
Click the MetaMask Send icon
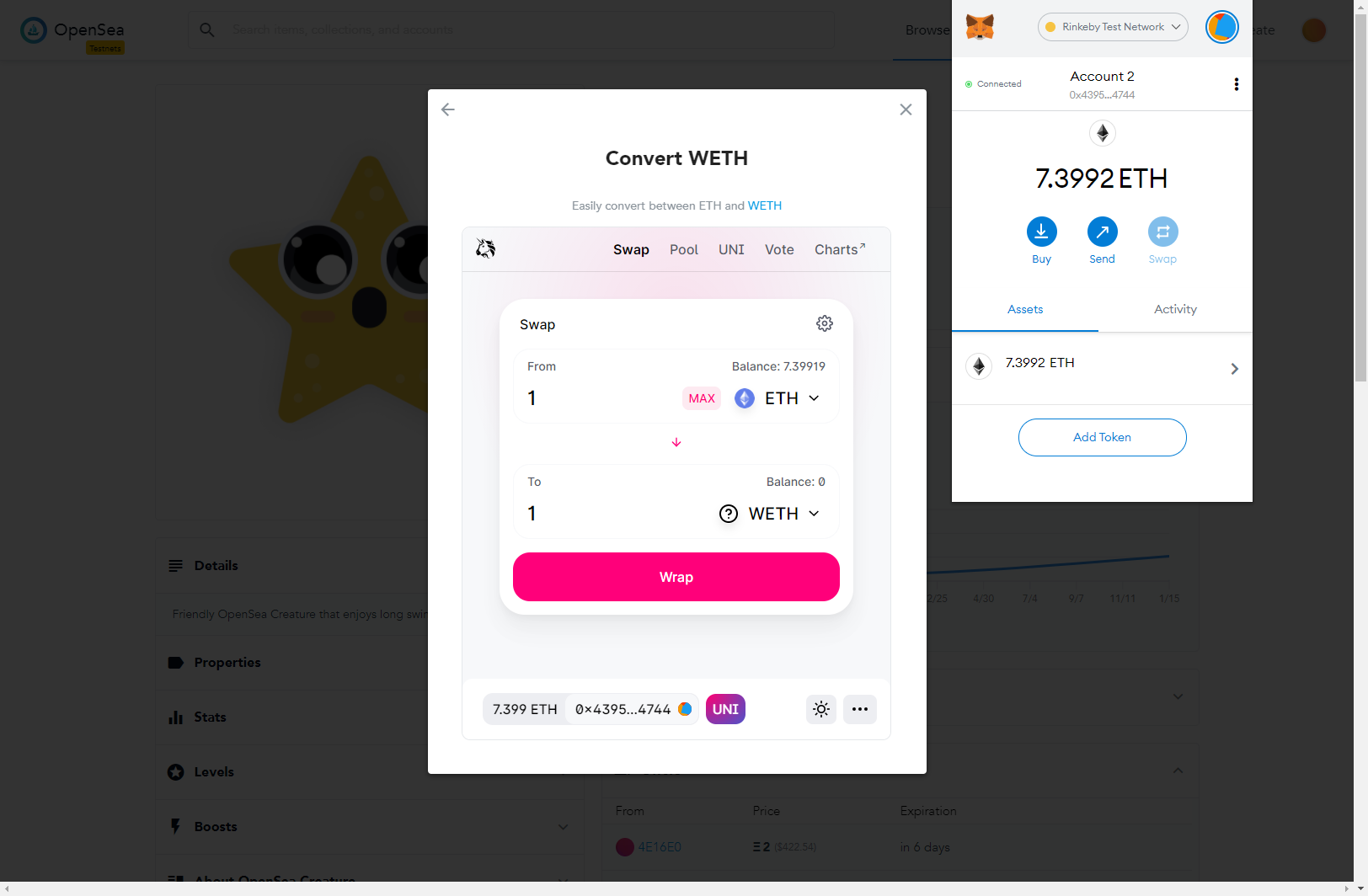[1102, 232]
